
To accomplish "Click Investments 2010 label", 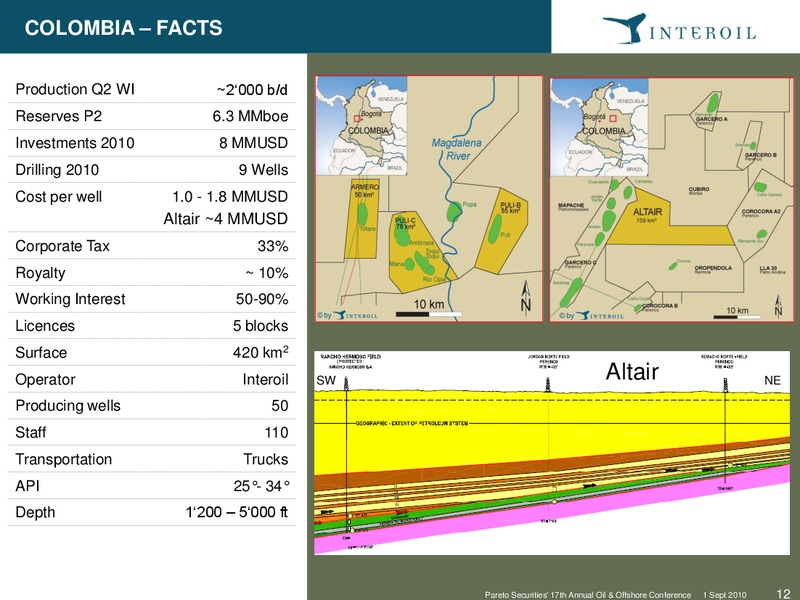I will (x=75, y=143).
